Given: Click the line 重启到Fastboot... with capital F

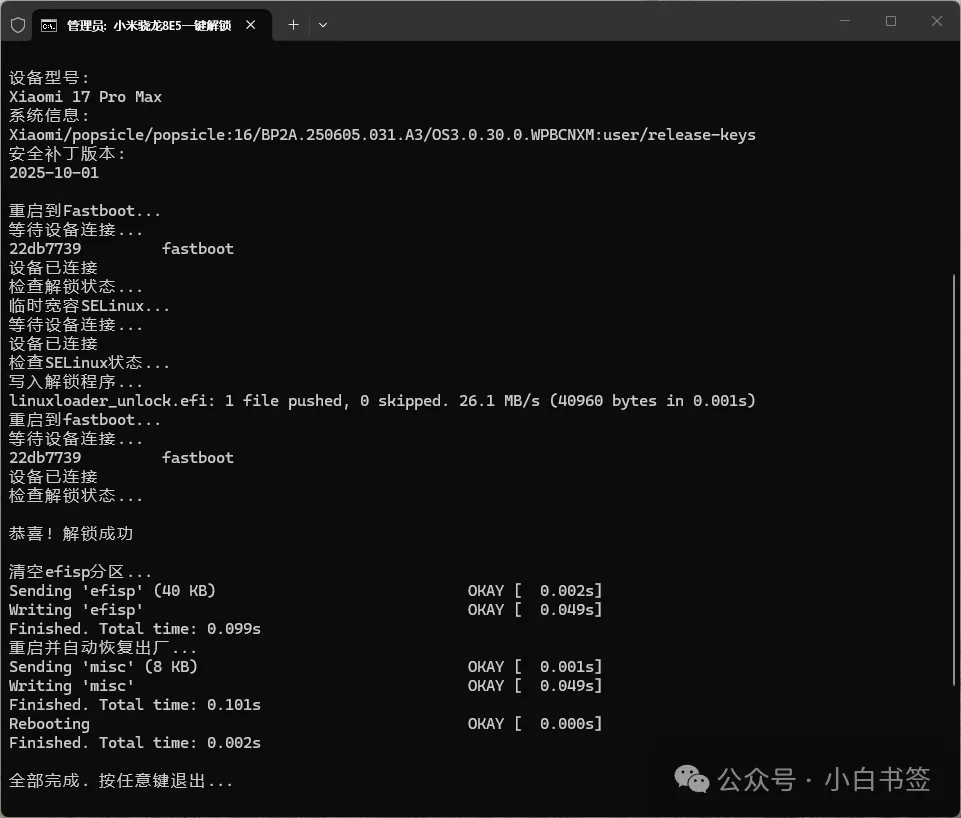Looking at the screenshot, I should 85,211.
